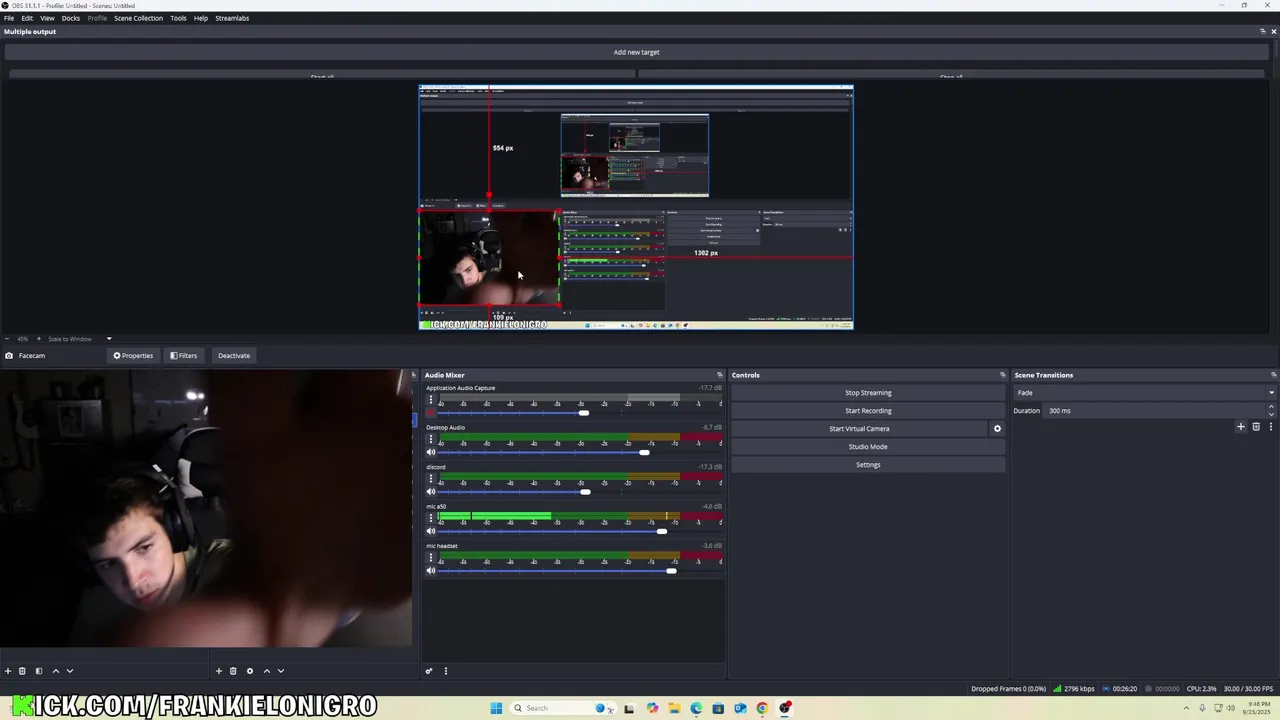Open preview Scale to Window dropdown
Image resolution: width=1280 pixels, height=720 pixels.
[x=80, y=339]
